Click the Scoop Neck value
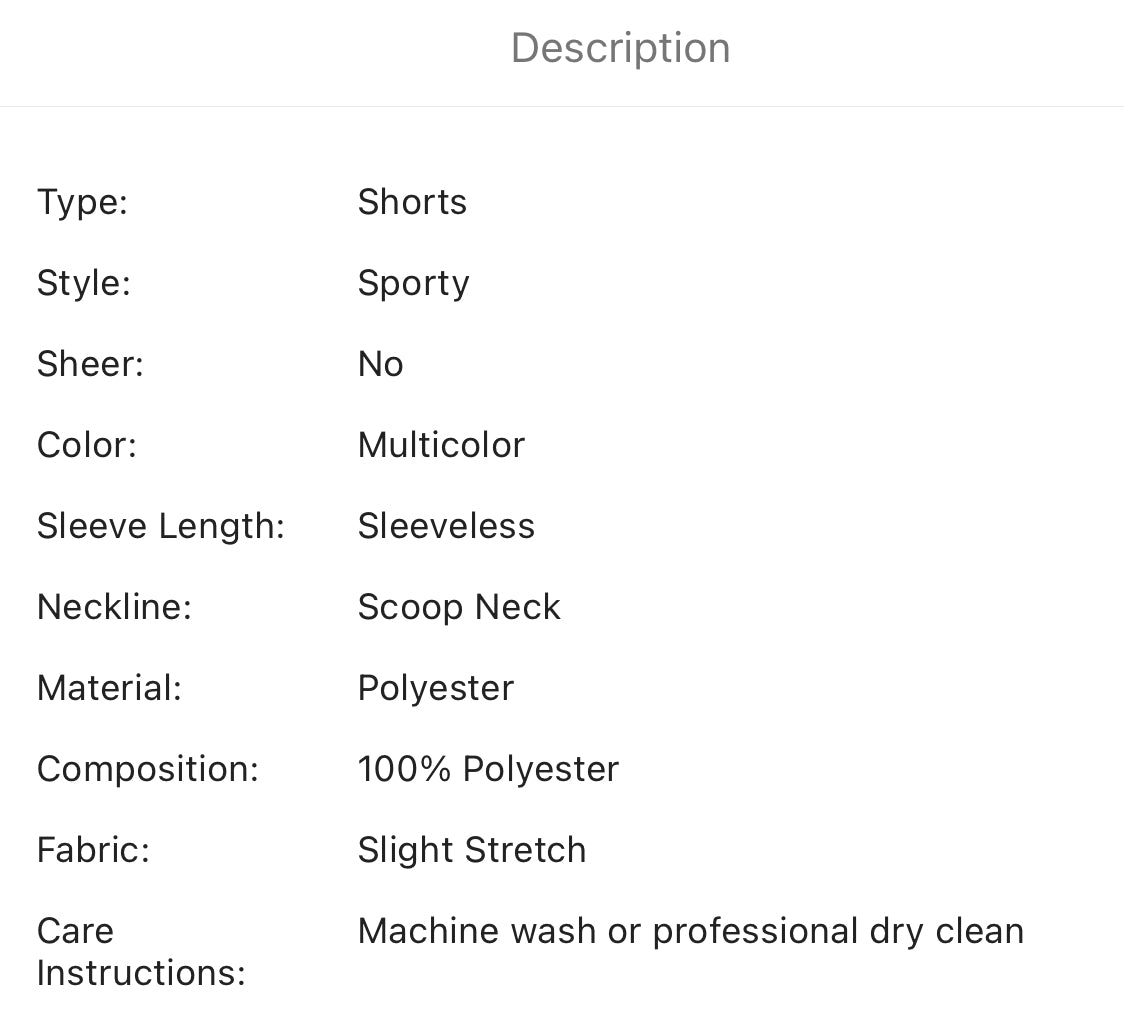 pos(459,607)
